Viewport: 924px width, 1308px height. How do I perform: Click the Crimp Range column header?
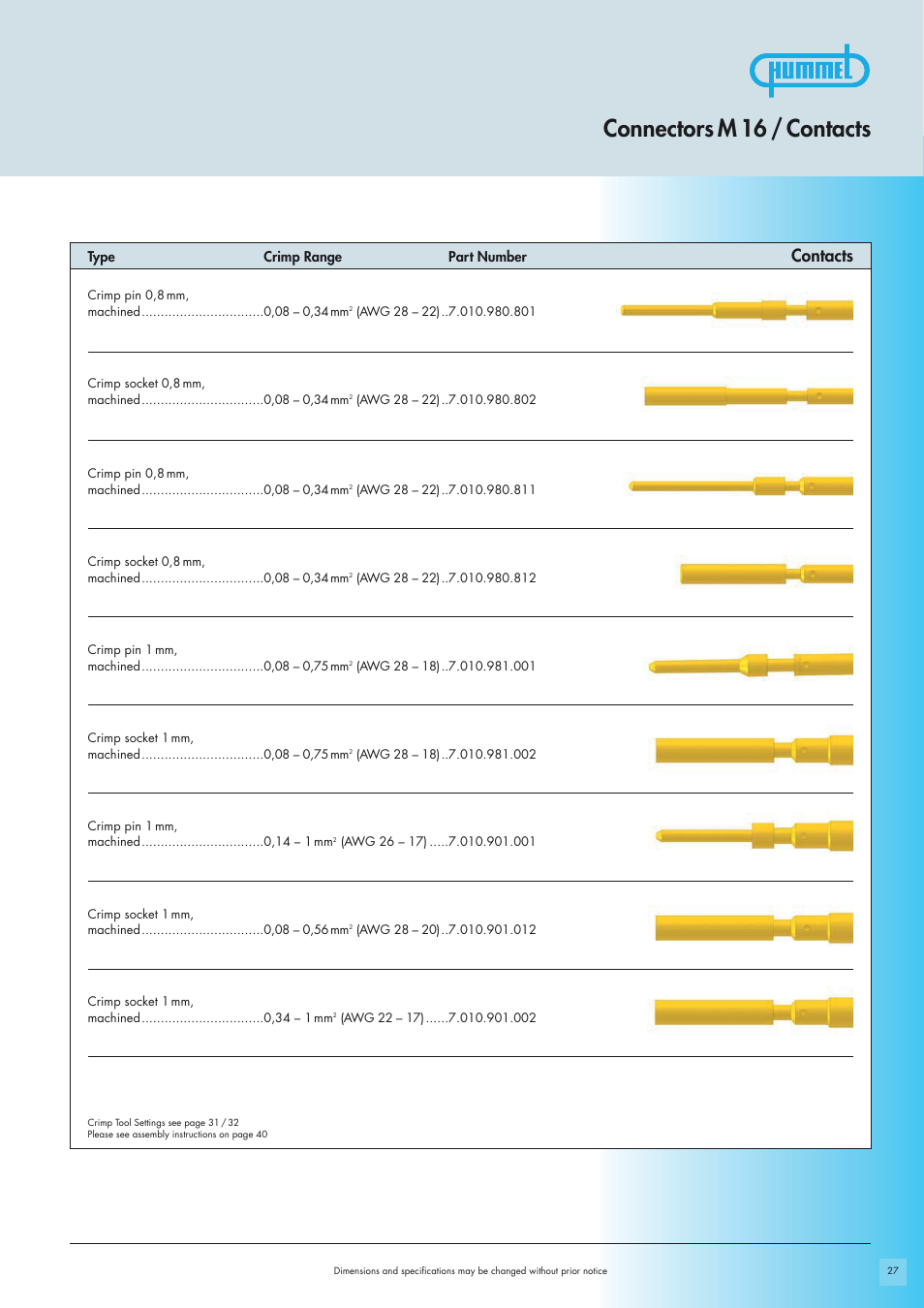302,257
